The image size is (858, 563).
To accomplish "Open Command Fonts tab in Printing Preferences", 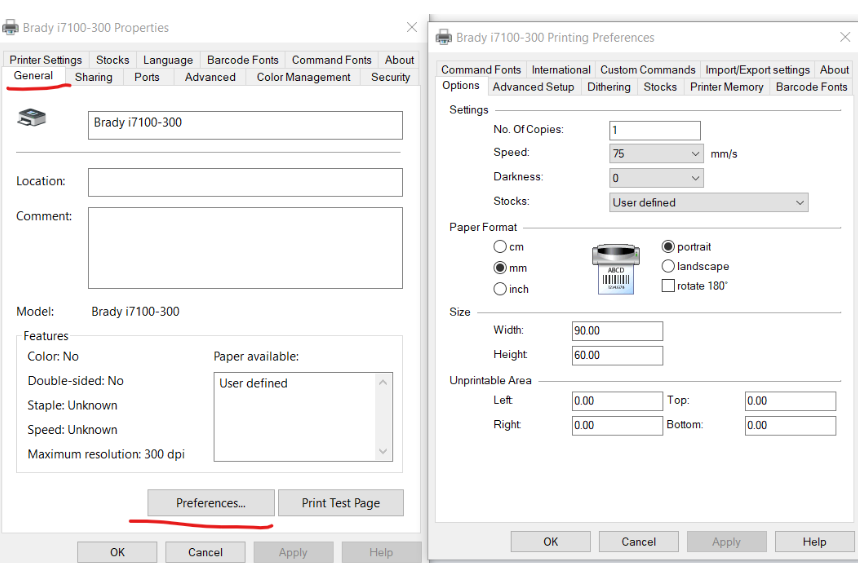I will point(481,69).
